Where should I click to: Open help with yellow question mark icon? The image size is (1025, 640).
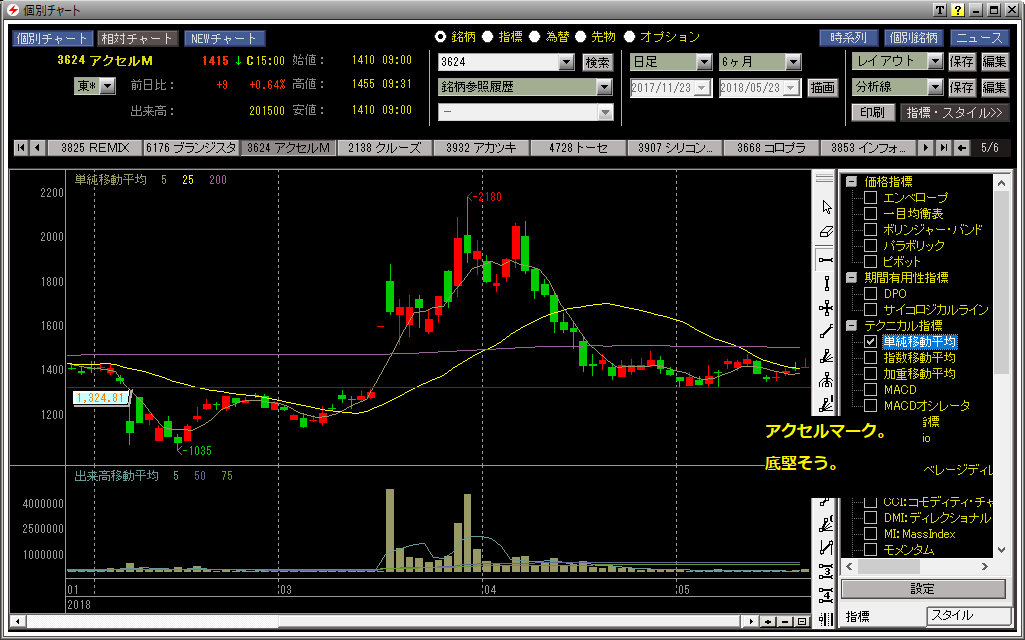pos(958,10)
